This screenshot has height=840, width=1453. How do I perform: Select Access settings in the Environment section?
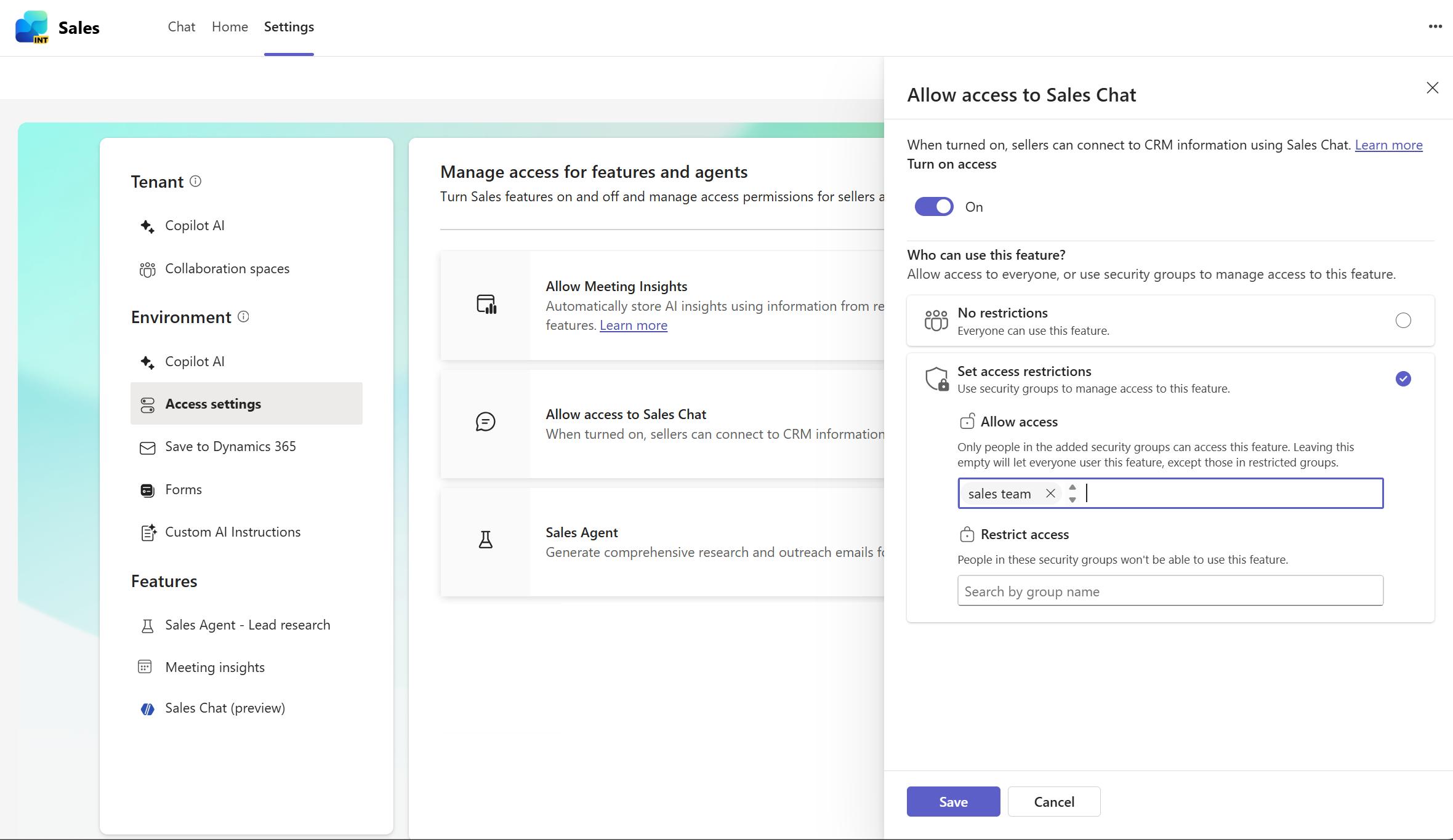tap(212, 404)
